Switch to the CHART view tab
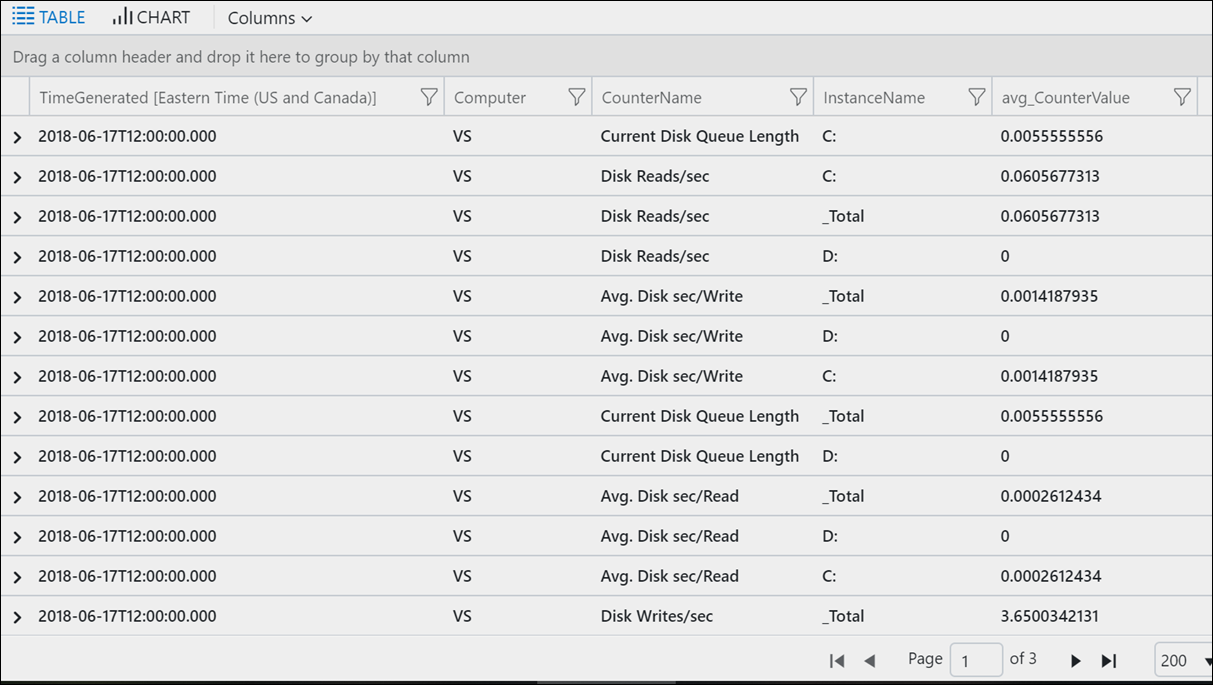Image resolution: width=1213 pixels, height=685 pixels. coord(151,17)
